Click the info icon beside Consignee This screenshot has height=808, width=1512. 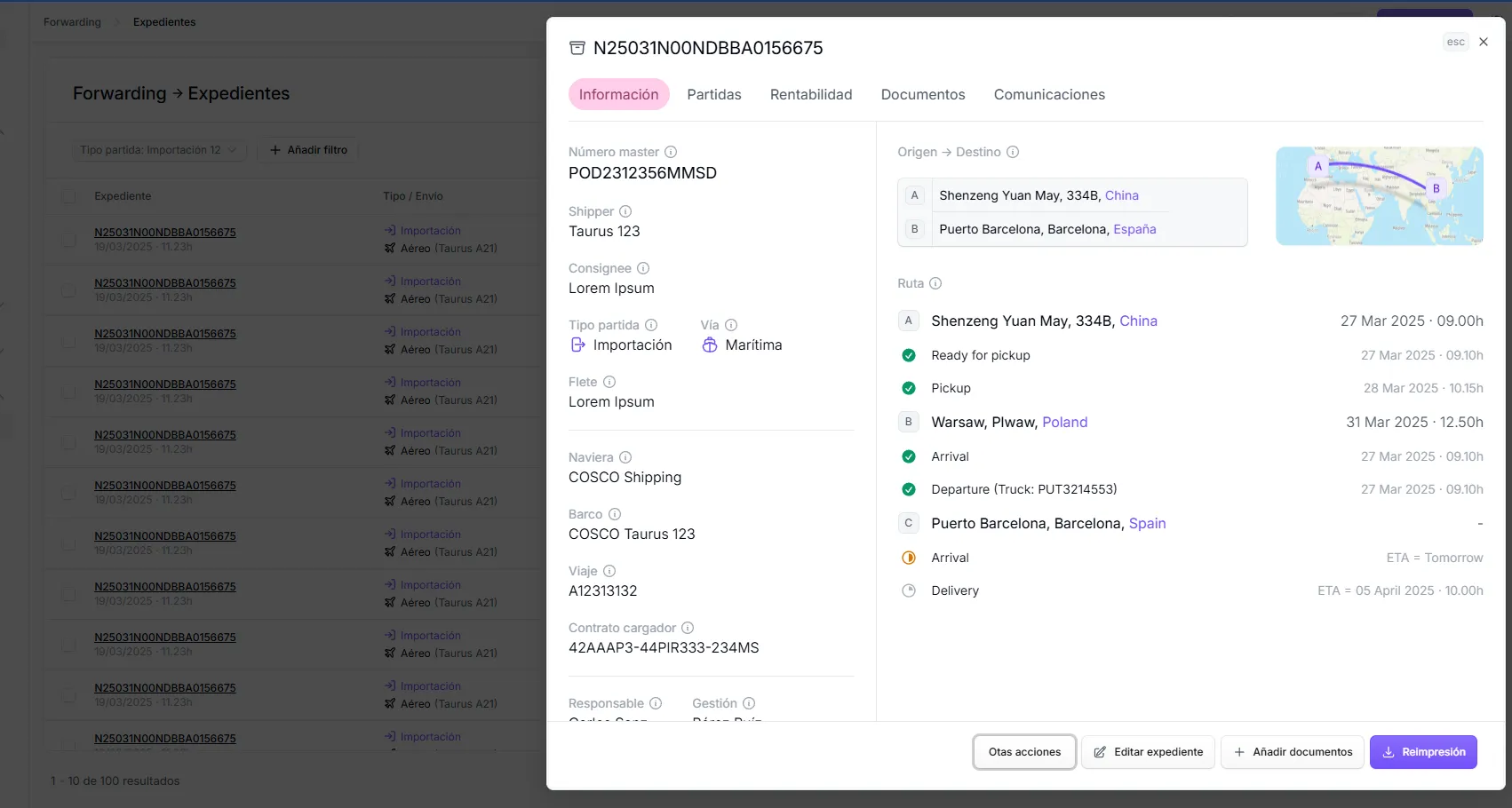tap(643, 268)
